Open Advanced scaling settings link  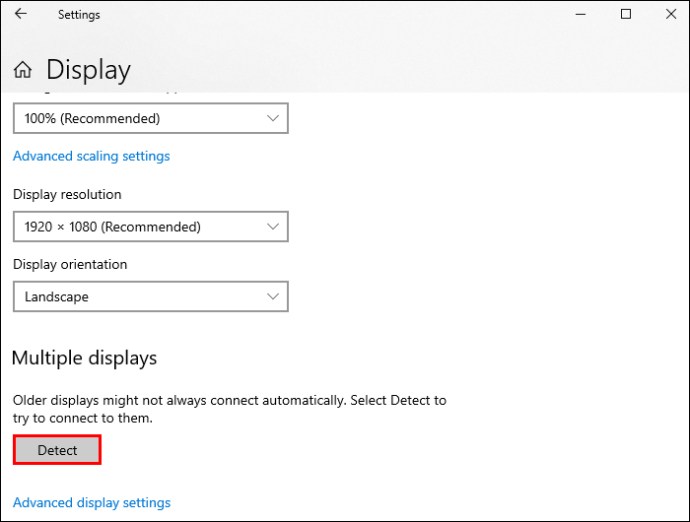coord(91,156)
